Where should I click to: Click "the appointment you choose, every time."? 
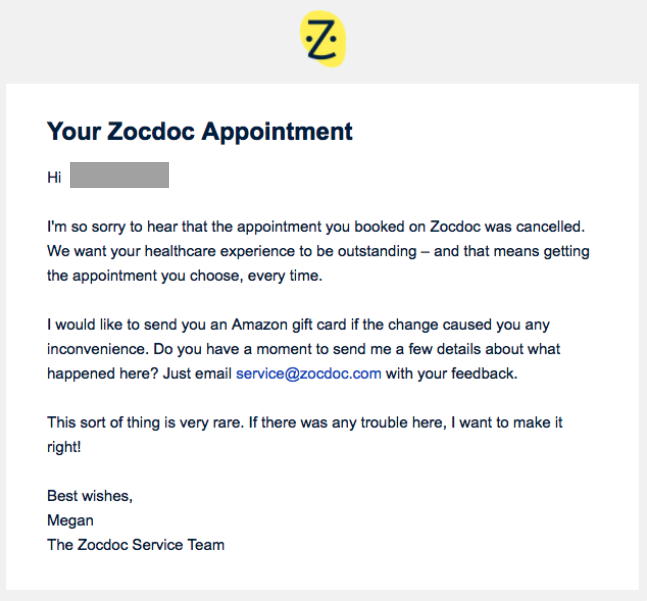[184, 276]
